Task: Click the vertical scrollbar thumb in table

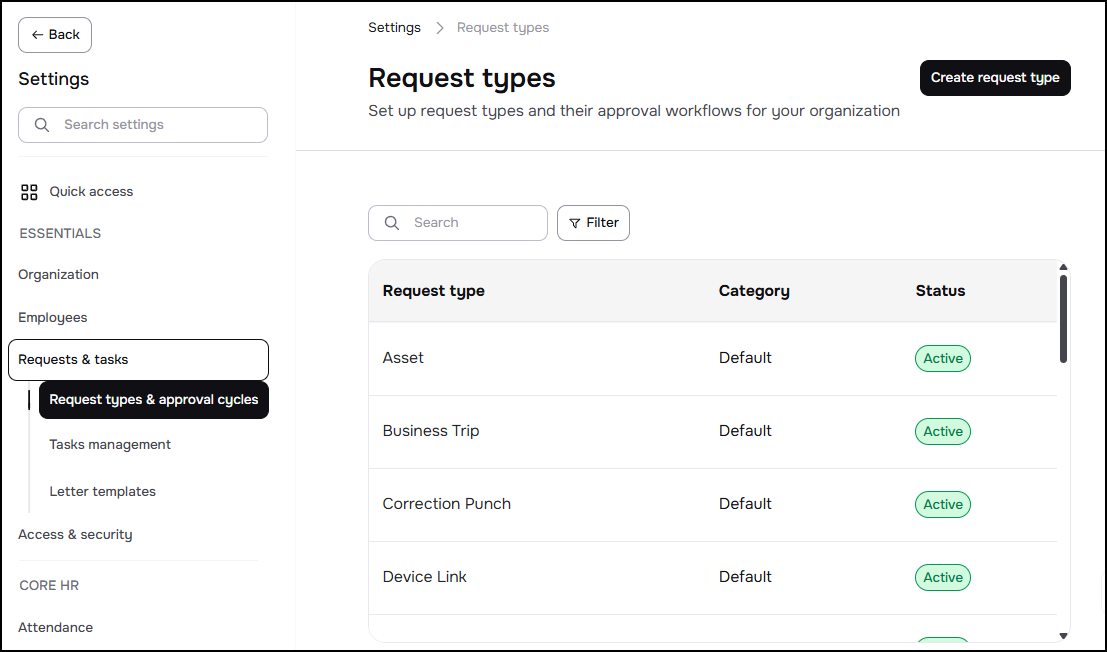Action: [x=1063, y=319]
